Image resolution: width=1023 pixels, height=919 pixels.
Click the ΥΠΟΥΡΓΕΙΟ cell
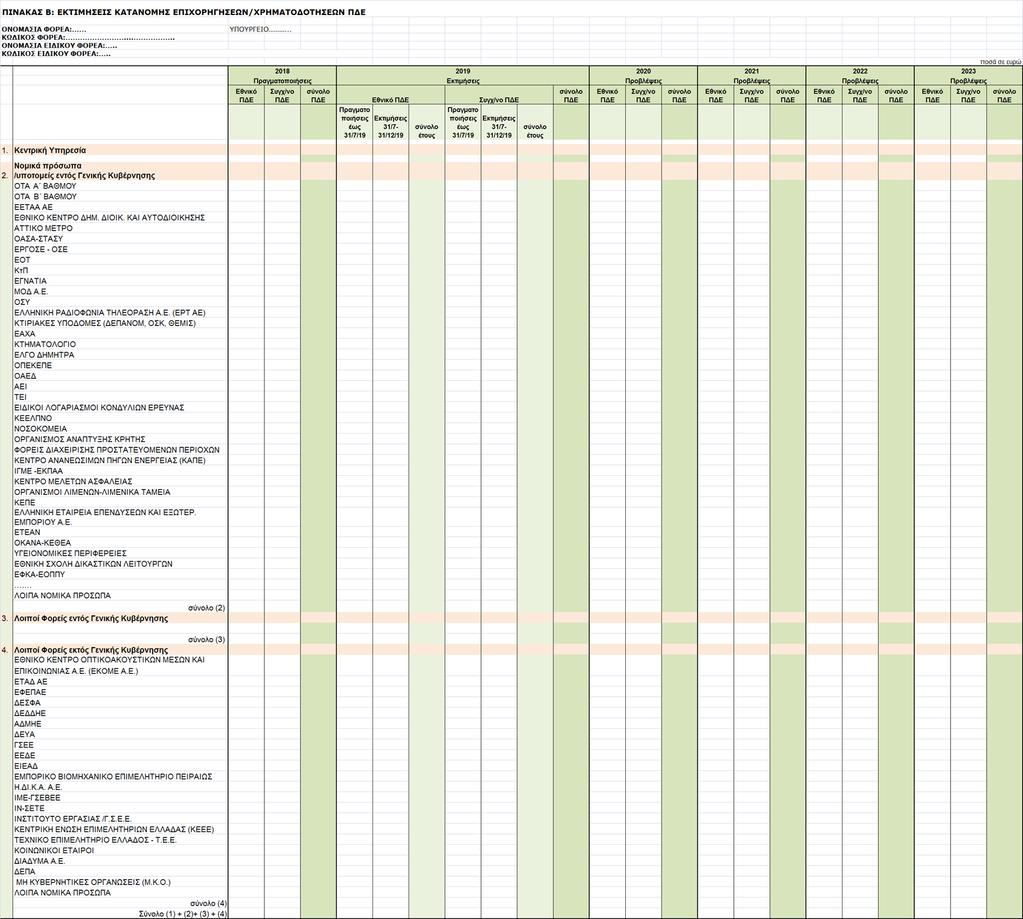tap(260, 29)
